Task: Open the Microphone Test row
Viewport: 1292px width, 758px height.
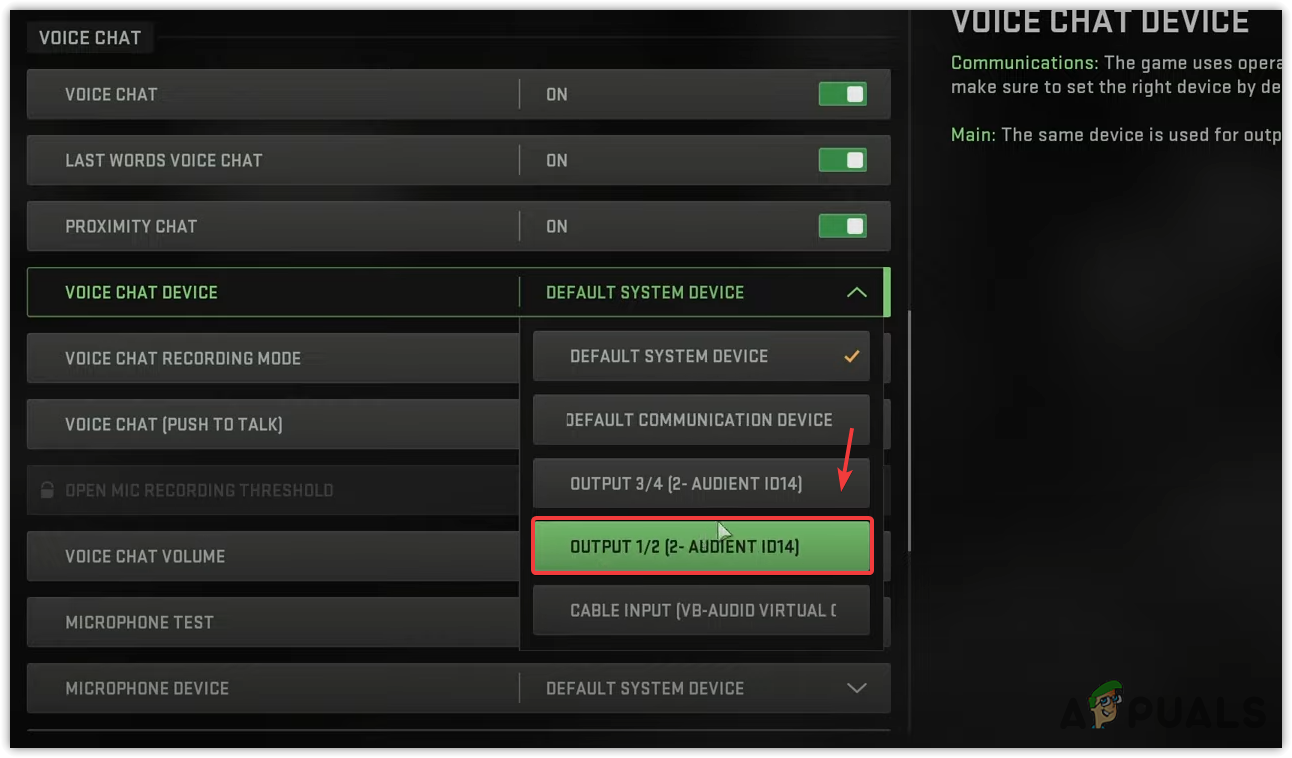Action: [x=140, y=622]
